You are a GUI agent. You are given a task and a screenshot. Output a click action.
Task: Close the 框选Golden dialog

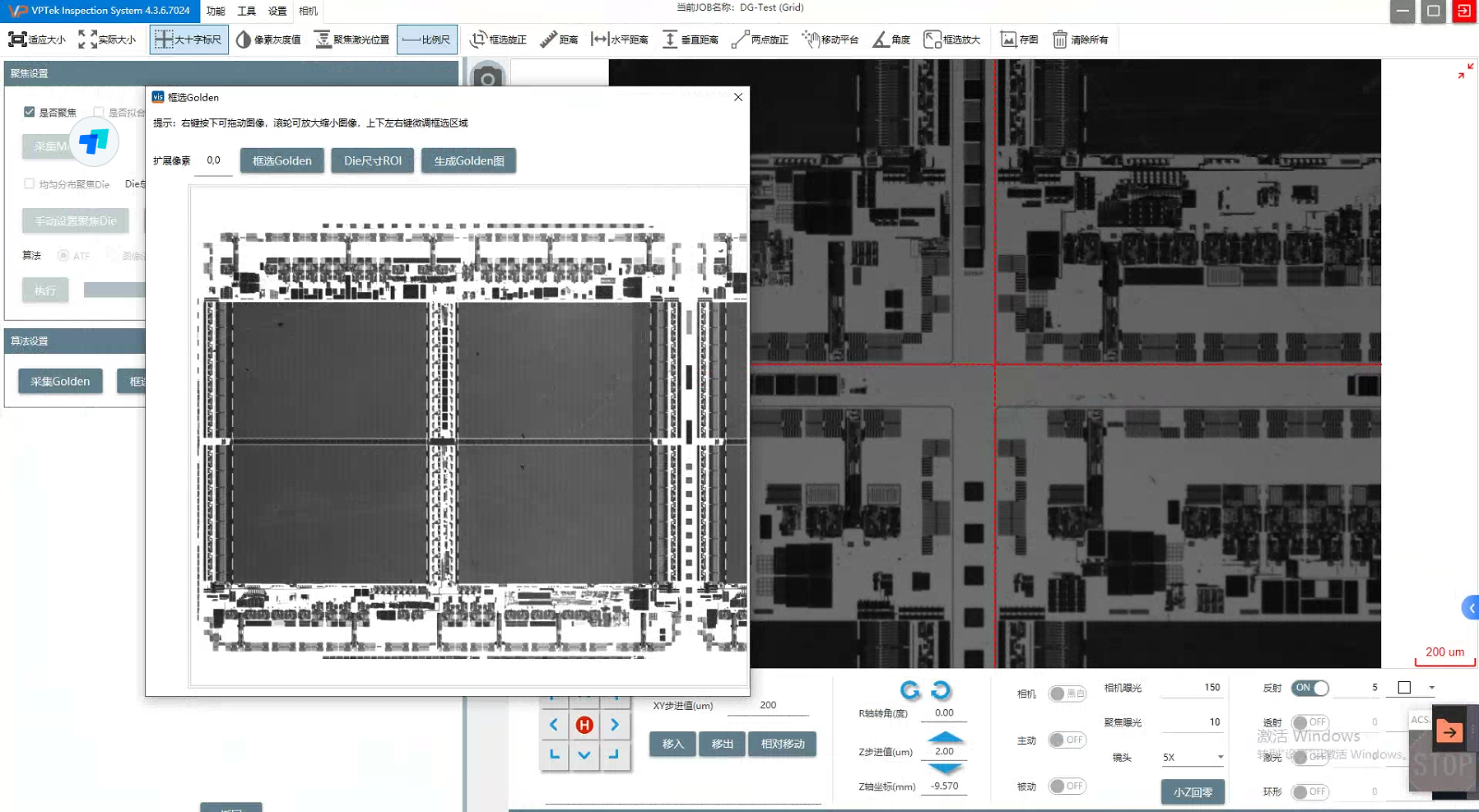pyautogui.click(x=738, y=97)
